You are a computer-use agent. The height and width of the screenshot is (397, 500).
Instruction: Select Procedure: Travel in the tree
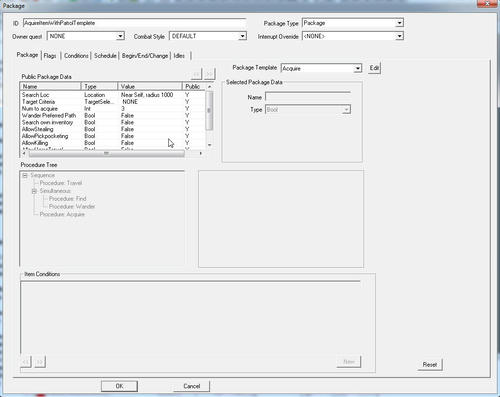[x=61, y=183]
